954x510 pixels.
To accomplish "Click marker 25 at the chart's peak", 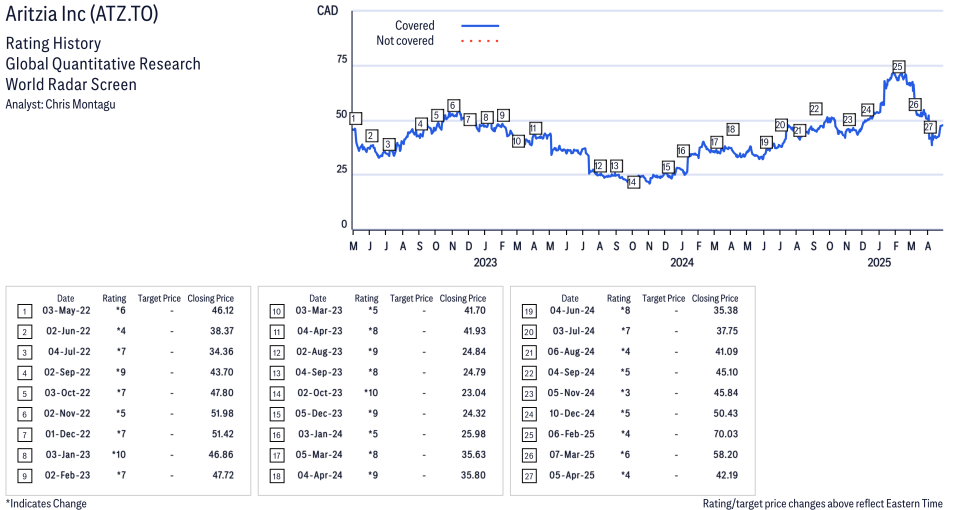I will pos(897,66).
